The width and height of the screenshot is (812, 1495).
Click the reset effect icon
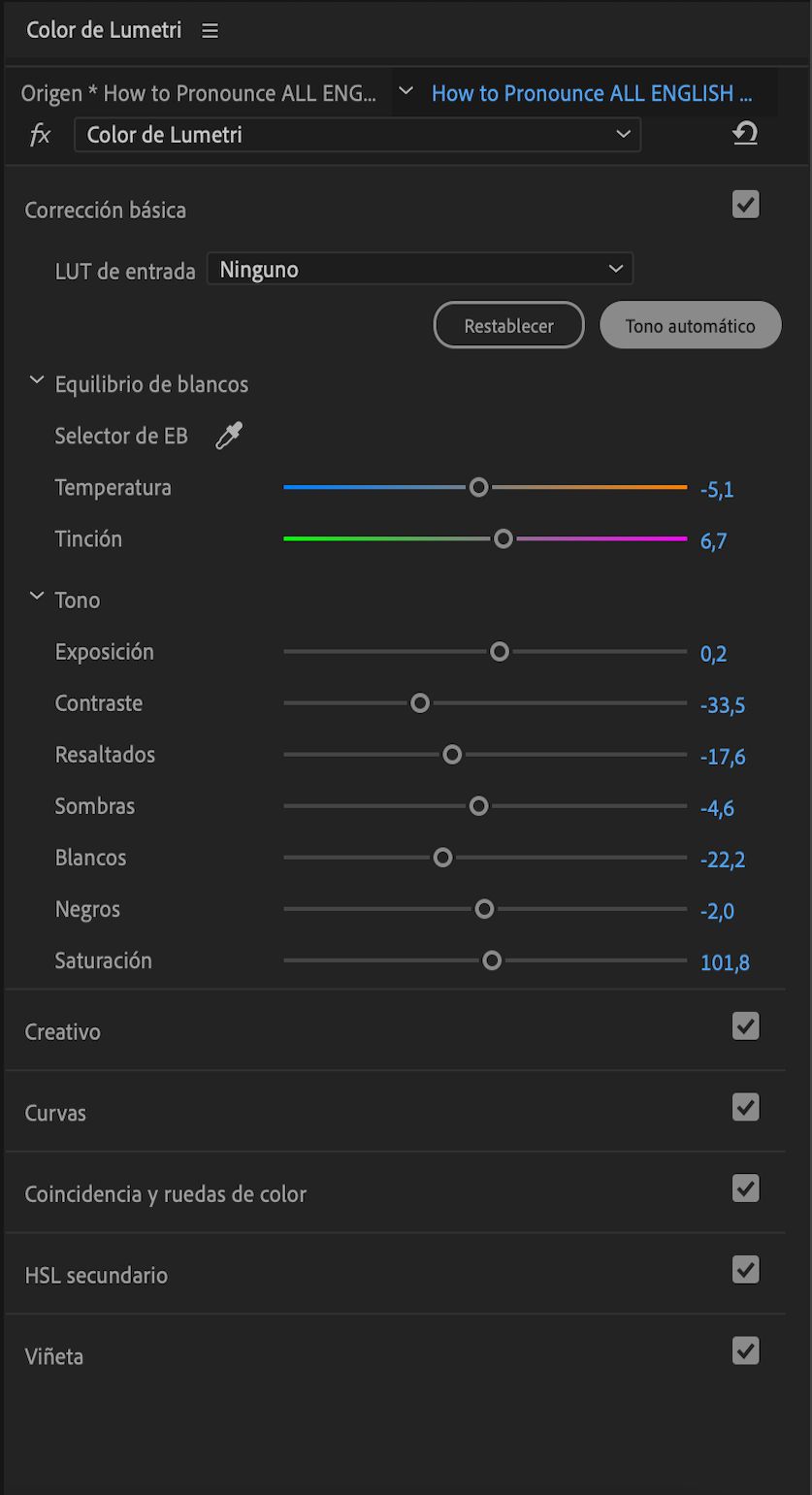click(745, 134)
